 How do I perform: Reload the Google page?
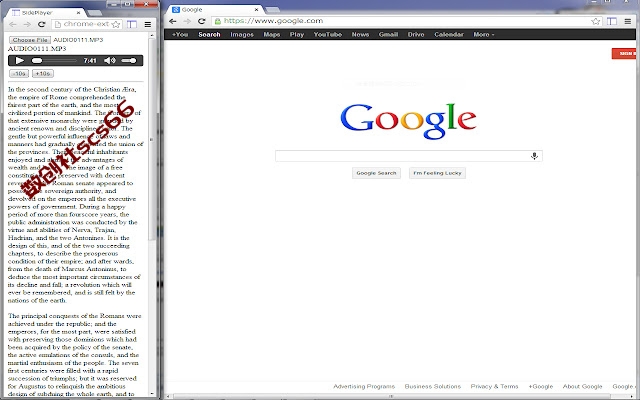[201, 21]
